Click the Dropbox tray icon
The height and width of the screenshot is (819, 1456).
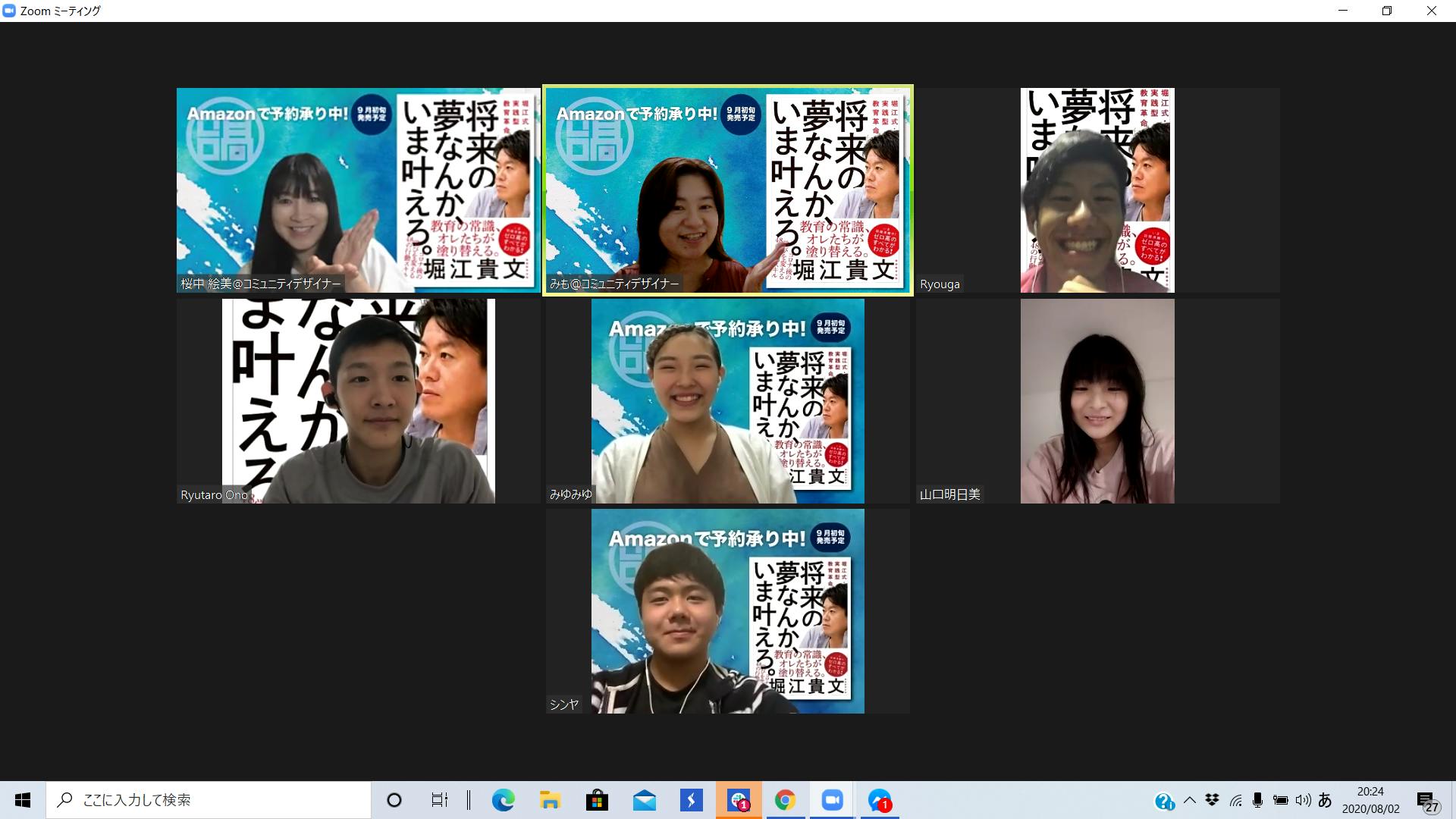pyautogui.click(x=1212, y=800)
